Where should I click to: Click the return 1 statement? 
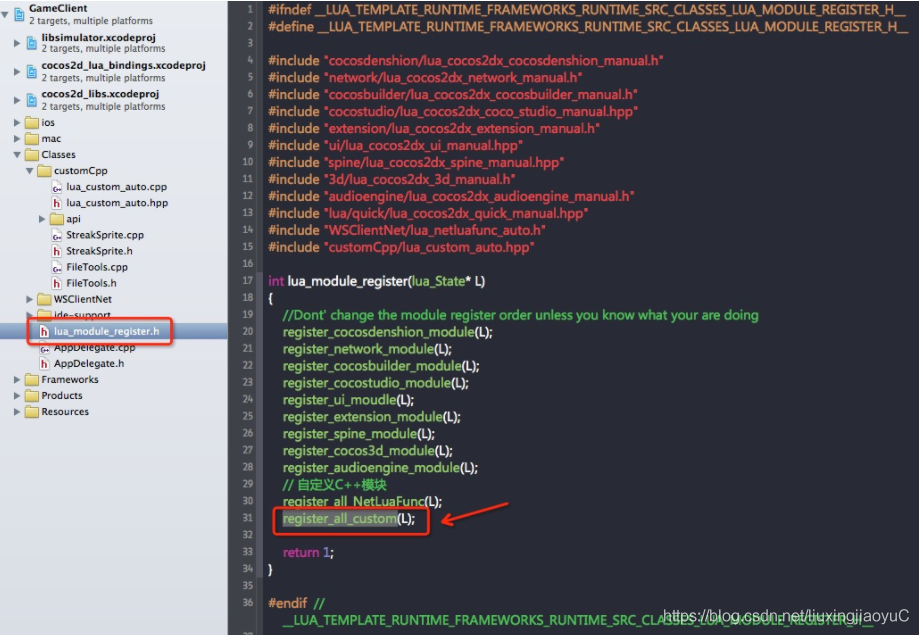[x=308, y=553]
